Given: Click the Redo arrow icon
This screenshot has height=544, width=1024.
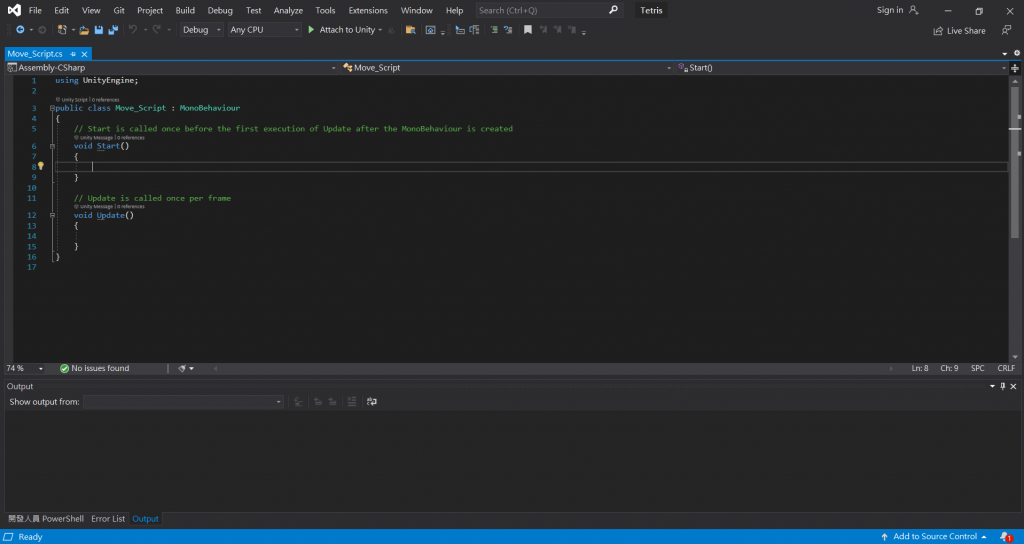Looking at the screenshot, I should (157, 29).
